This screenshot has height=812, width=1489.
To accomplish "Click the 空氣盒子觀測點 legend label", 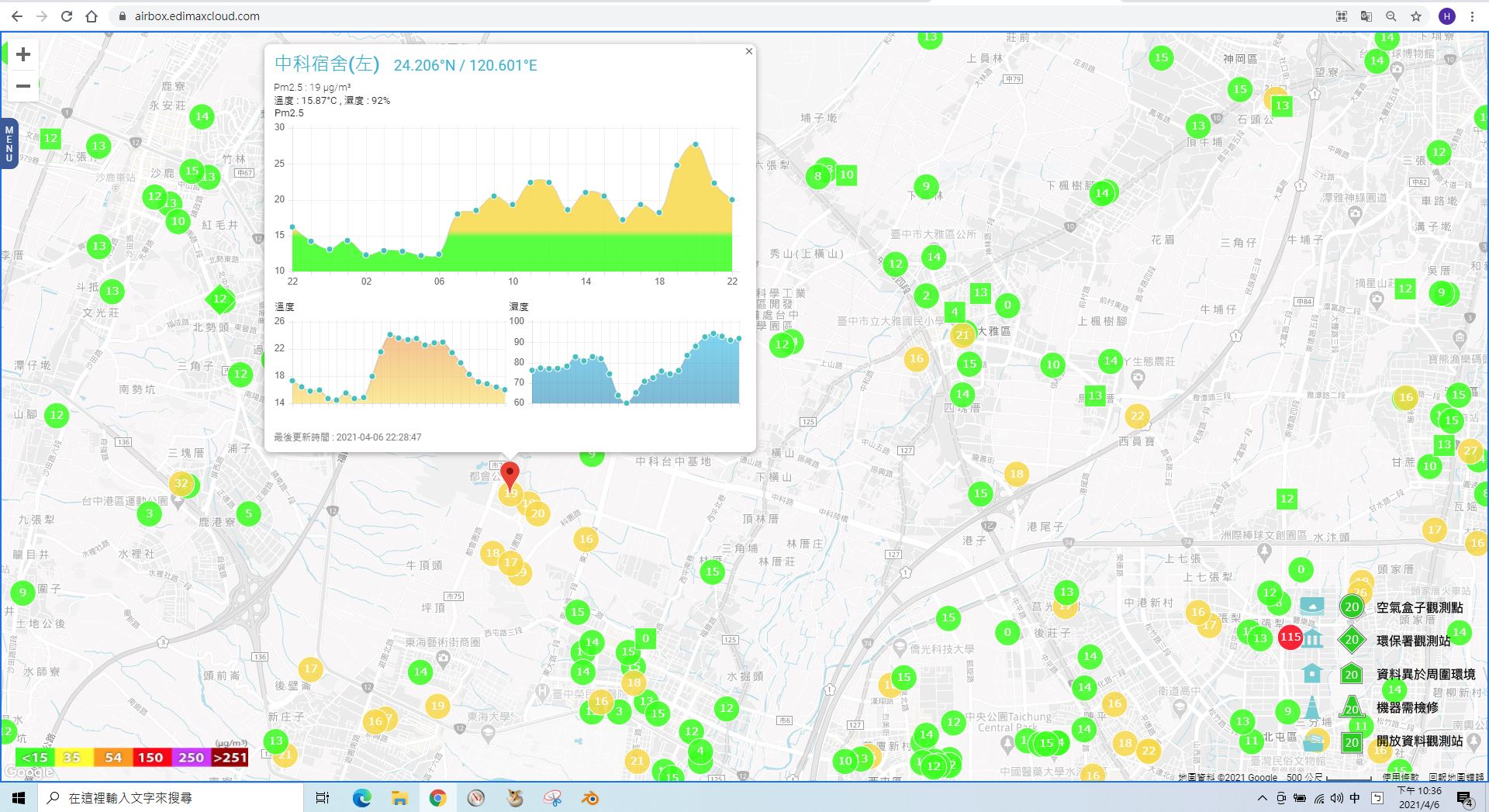I will click(x=1419, y=608).
